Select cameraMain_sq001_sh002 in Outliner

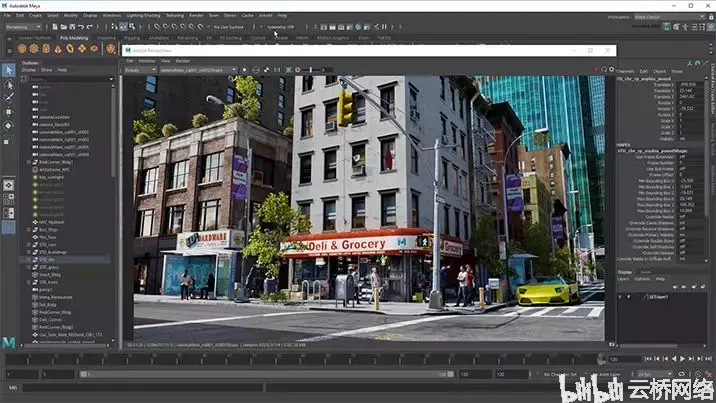64,132
